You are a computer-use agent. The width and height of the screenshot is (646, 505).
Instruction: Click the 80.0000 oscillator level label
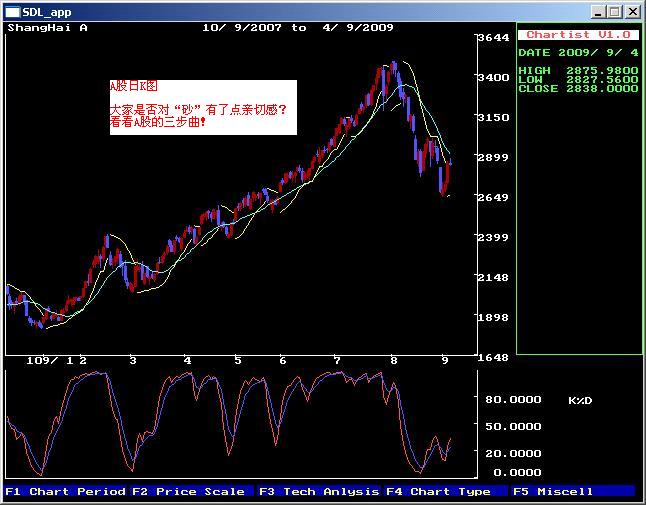[513, 400]
